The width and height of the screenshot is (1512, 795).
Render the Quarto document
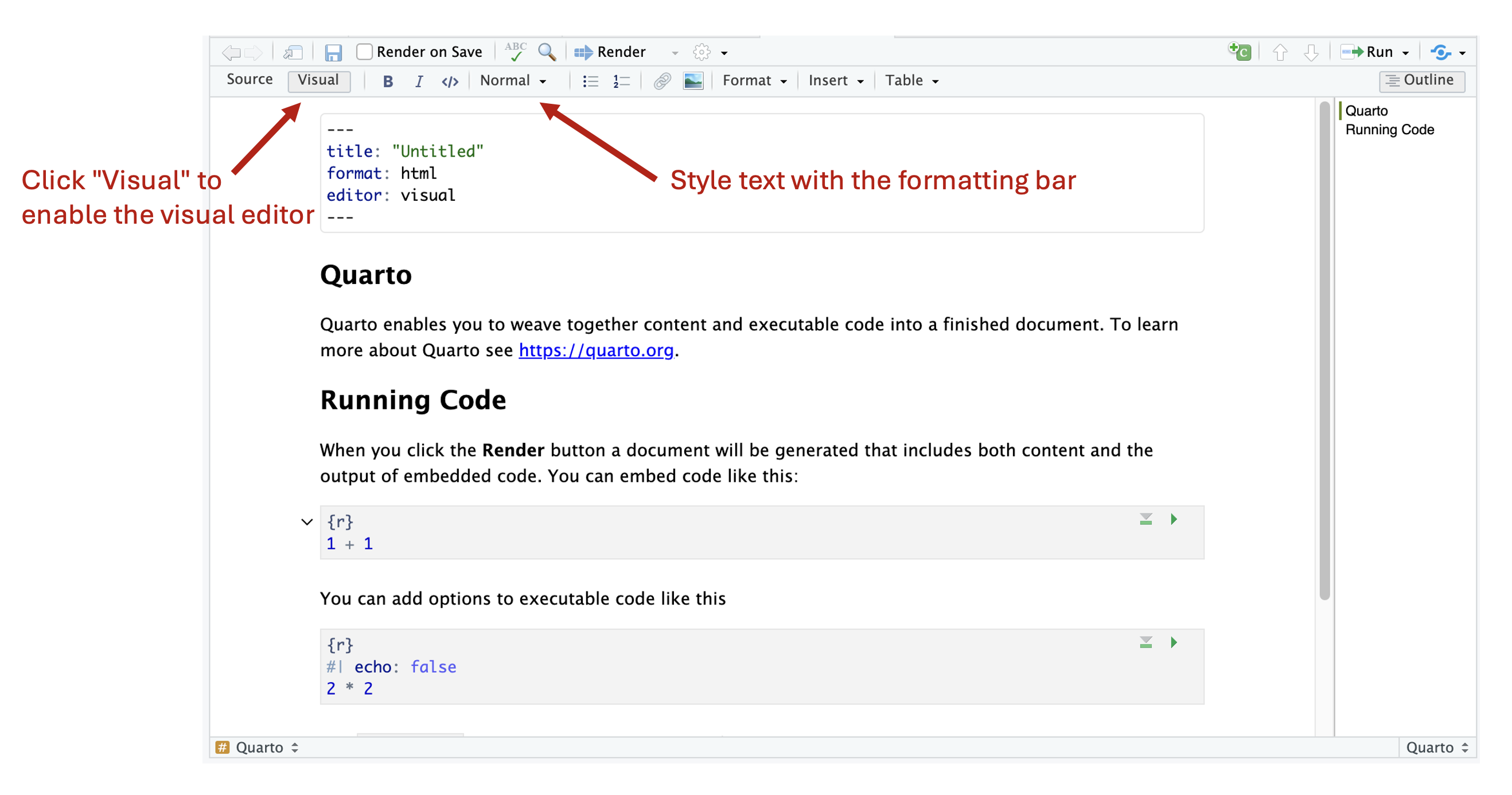tap(610, 52)
